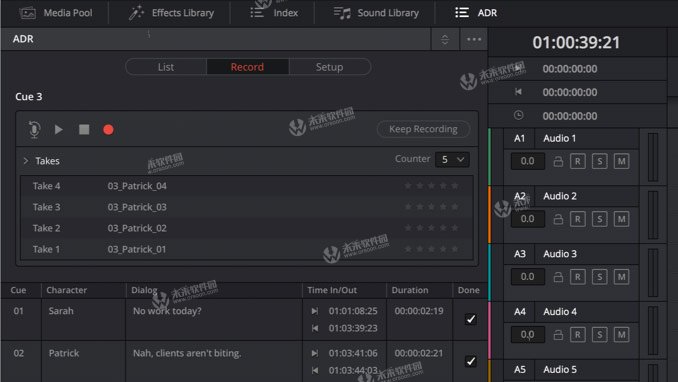Select Take 3 row
The height and width of the screenshot is (382, 678).
[246, 207]
